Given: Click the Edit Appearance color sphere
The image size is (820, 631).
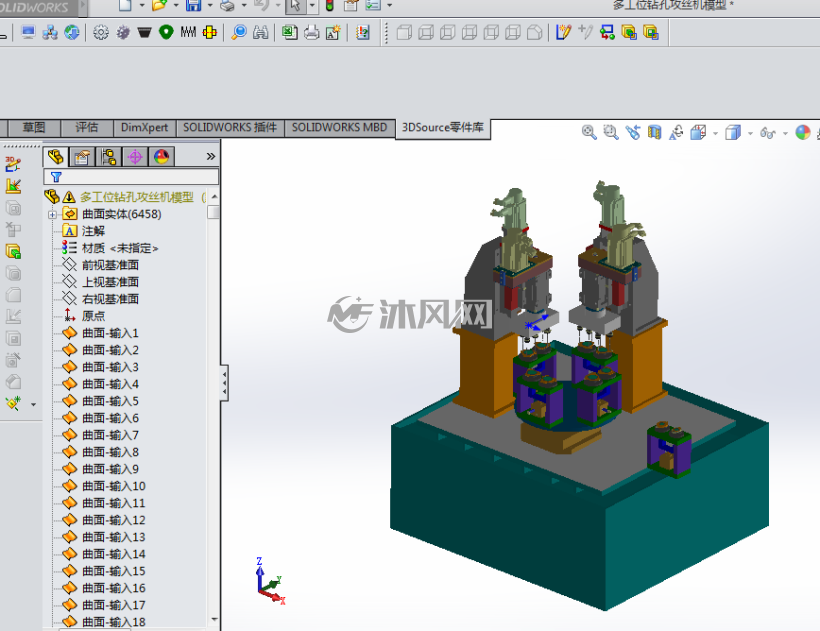Looking at the screenshot, I should (x=803, y=132).
